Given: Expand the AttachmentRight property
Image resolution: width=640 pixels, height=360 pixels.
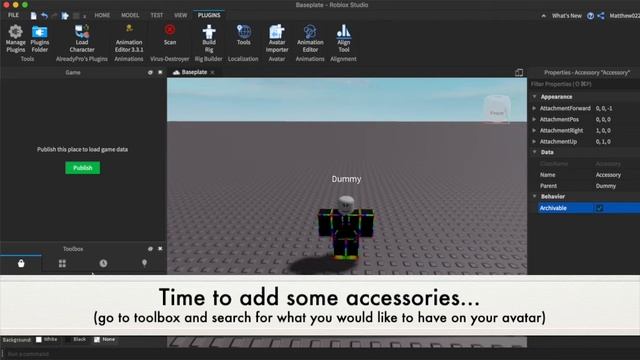Looking at the screenshot, I should point(534,130).
